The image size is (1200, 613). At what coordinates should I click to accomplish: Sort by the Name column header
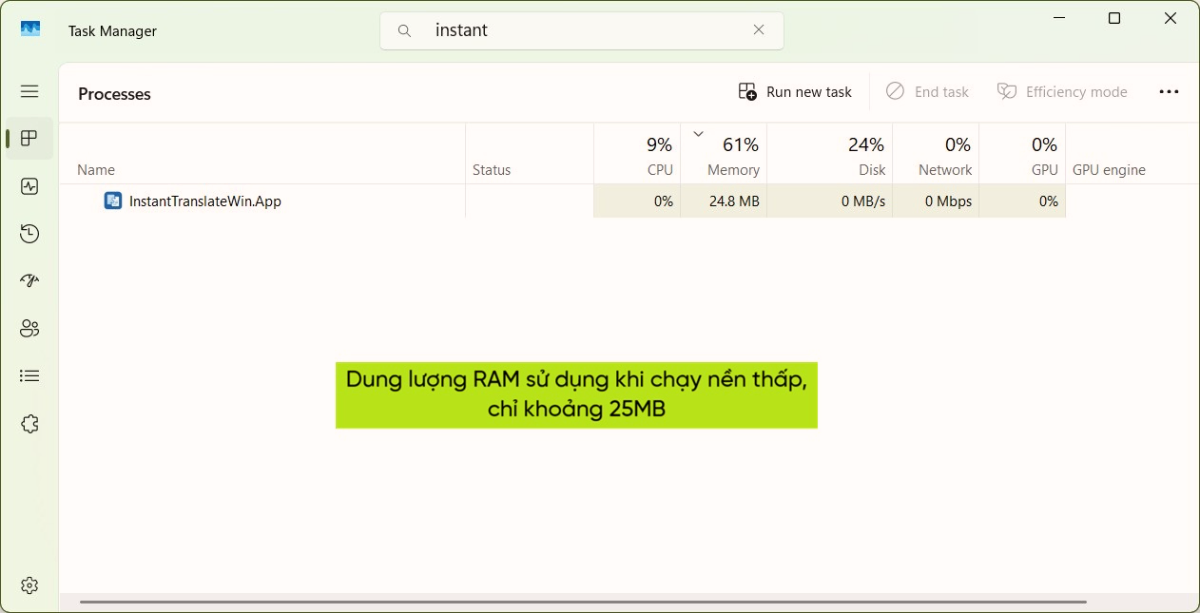click(x=262, y=154)
